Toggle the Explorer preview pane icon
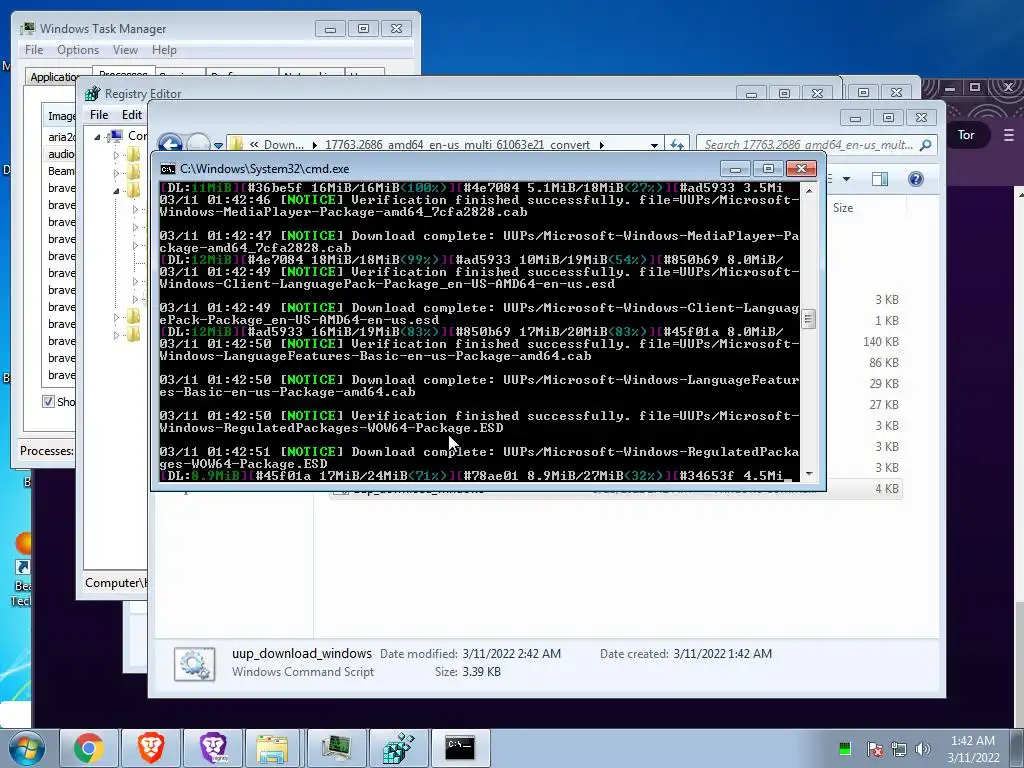The image size is (1024, 768). coord(880,179)
